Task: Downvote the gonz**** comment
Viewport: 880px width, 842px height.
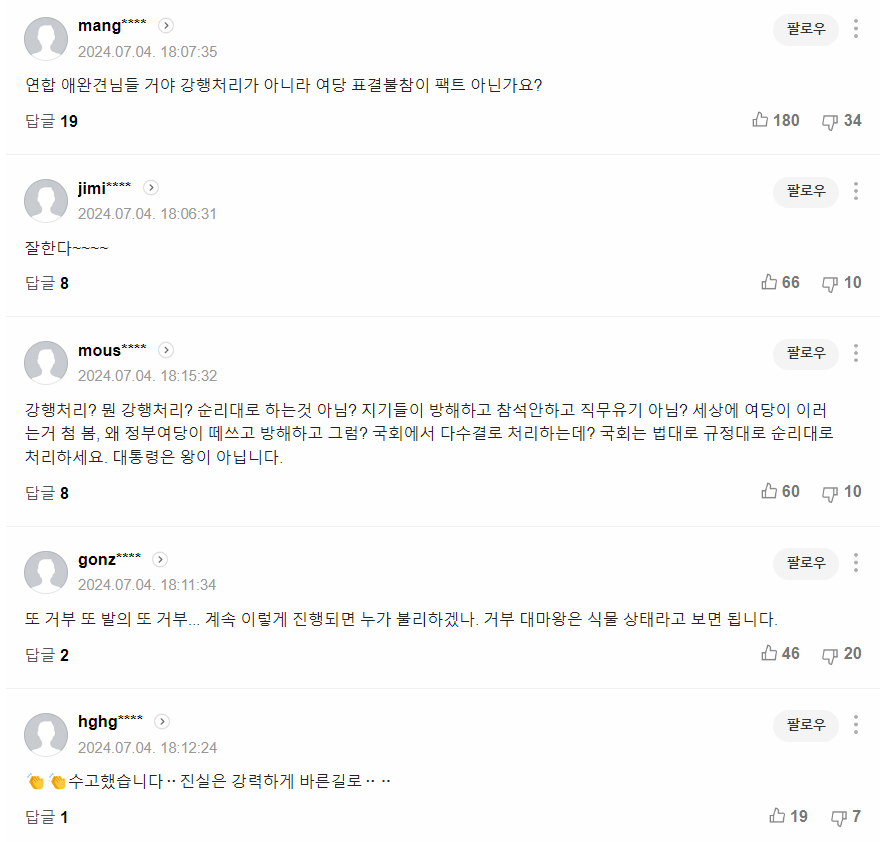Action: 830,653
